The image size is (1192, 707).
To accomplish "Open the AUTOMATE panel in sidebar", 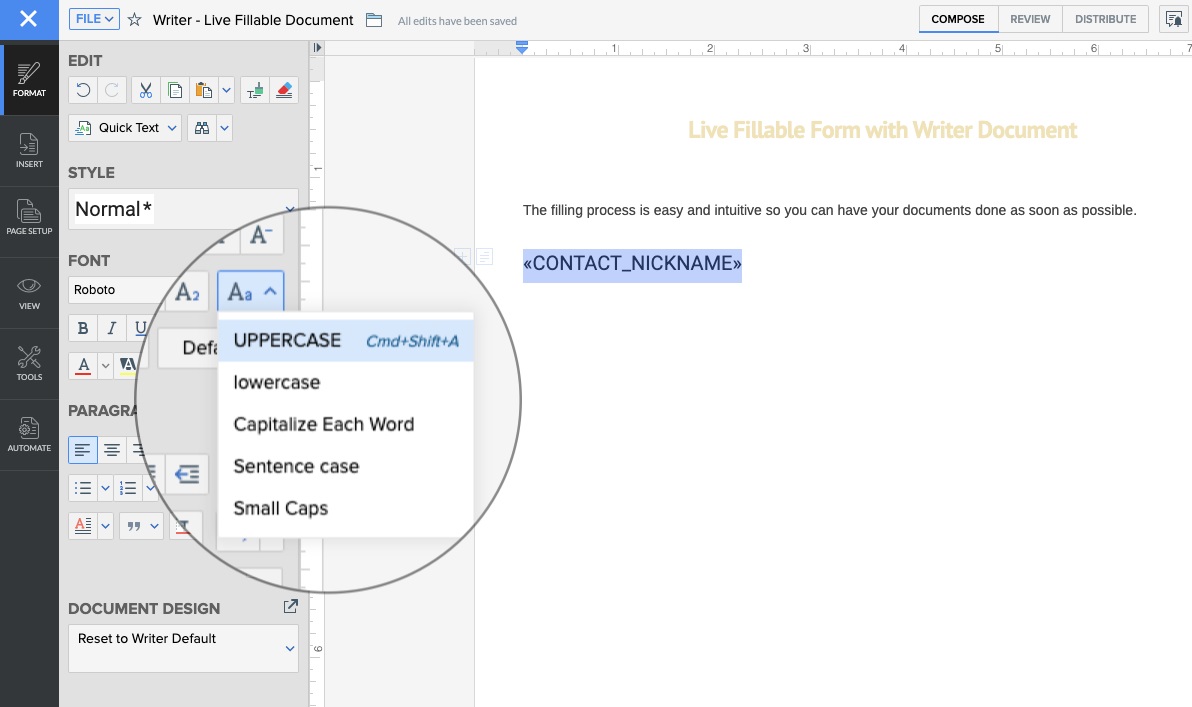I will pyautogui.click(x=30, y=435).
